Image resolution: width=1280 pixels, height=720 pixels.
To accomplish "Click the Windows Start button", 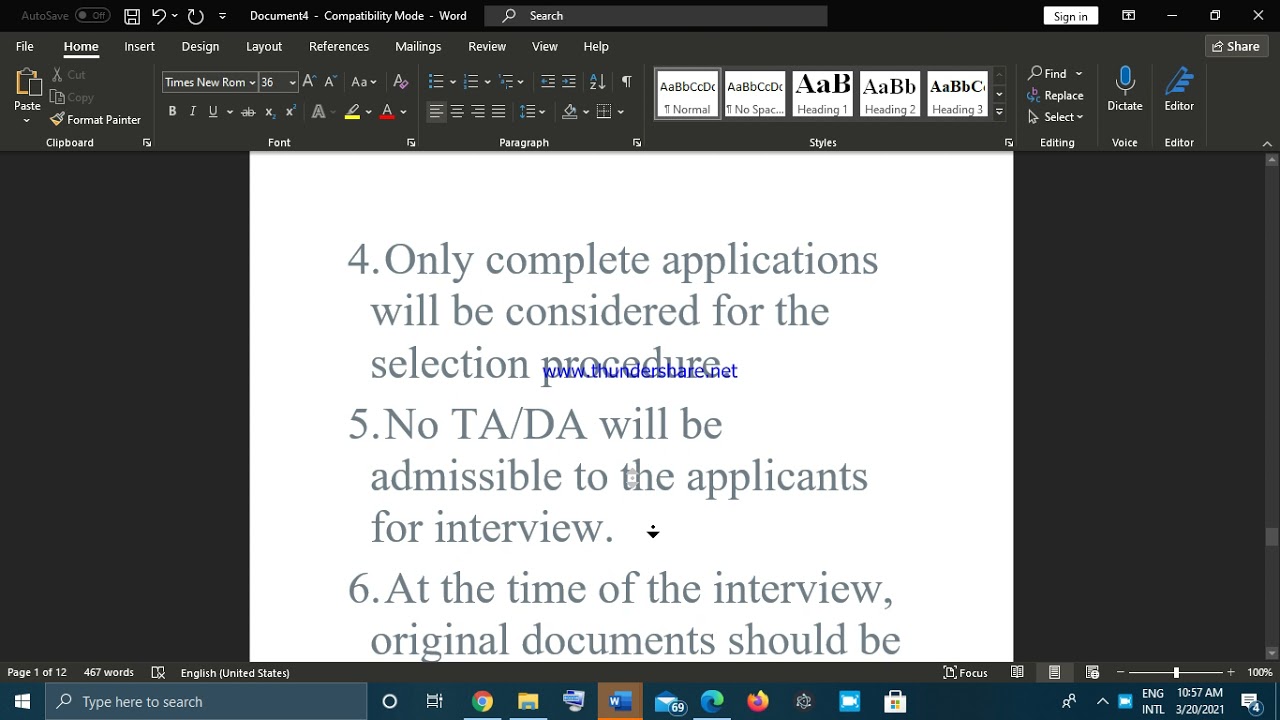I will click(x=22, y=702).
